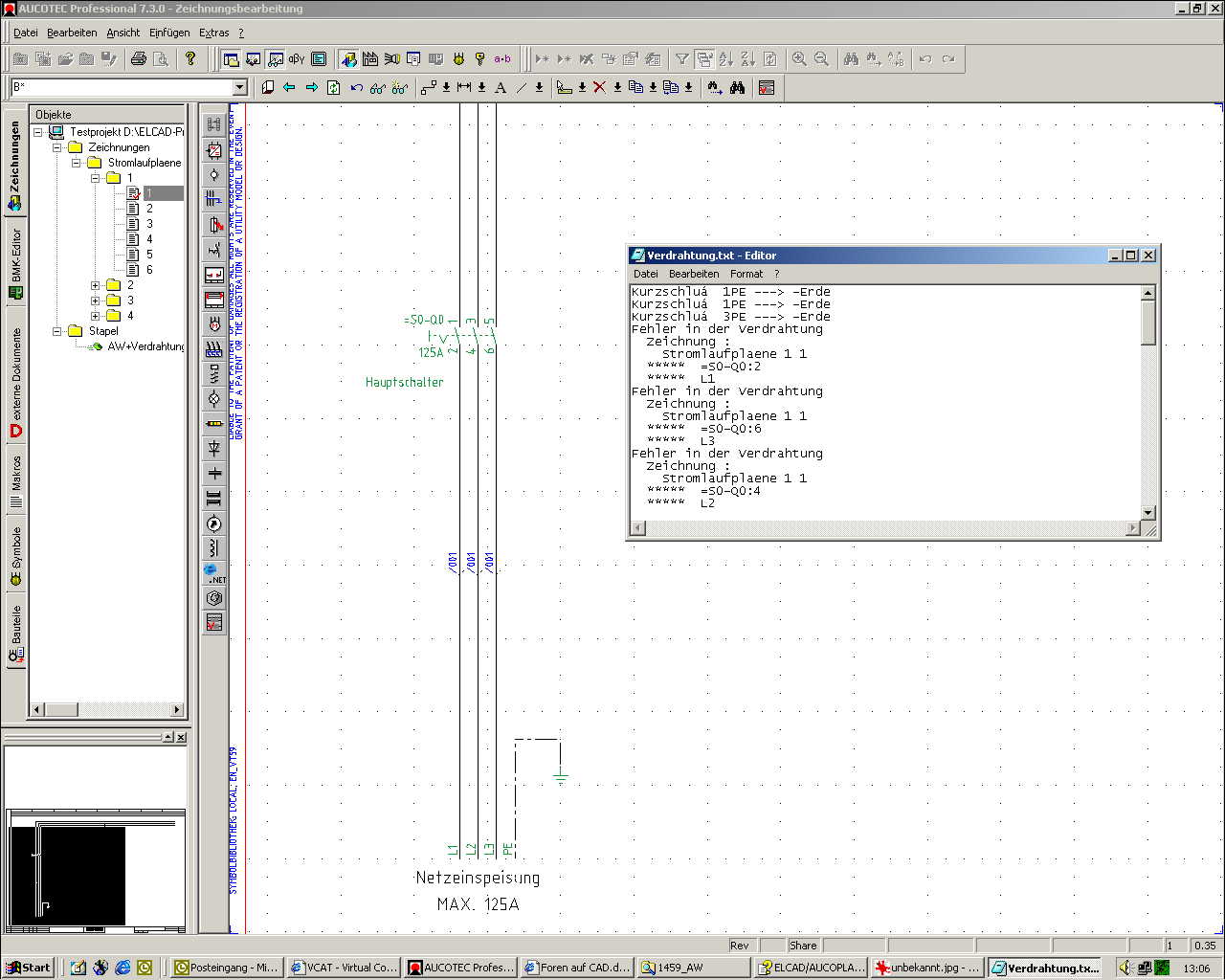Select the text tool letter A icon
Image resolution: width=1225 pixels, height=980 pixels.
(501, 88)
